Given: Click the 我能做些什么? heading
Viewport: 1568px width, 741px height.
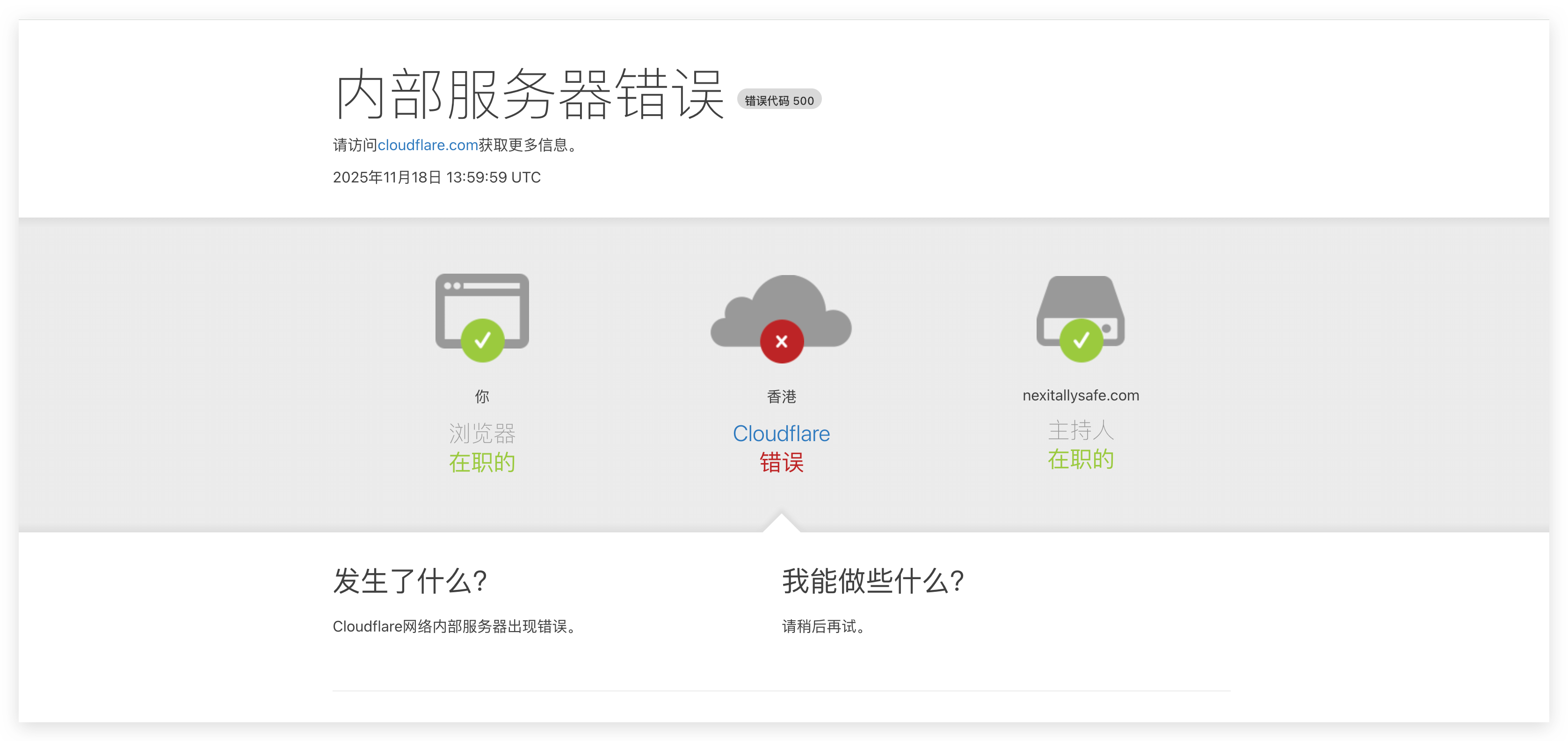Looking at the screenshot, I should click(x=872, y=581).
